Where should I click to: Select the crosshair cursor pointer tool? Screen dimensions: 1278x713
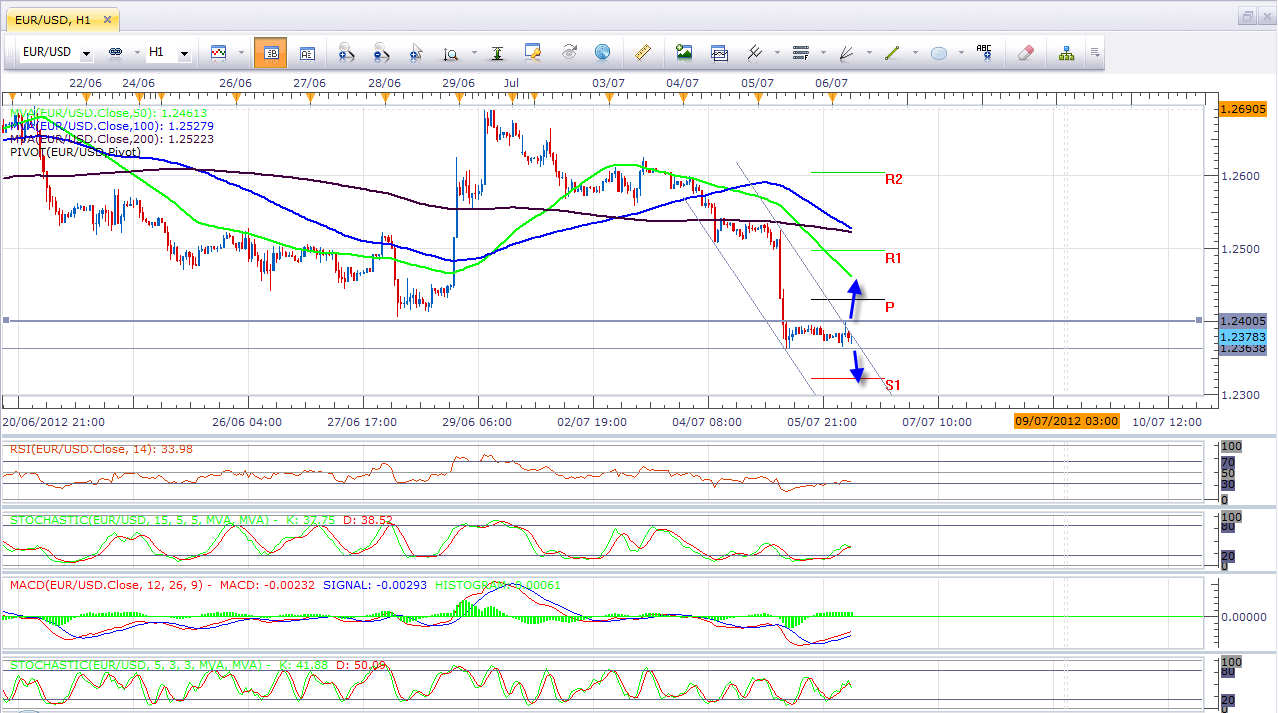pos(416,53)
